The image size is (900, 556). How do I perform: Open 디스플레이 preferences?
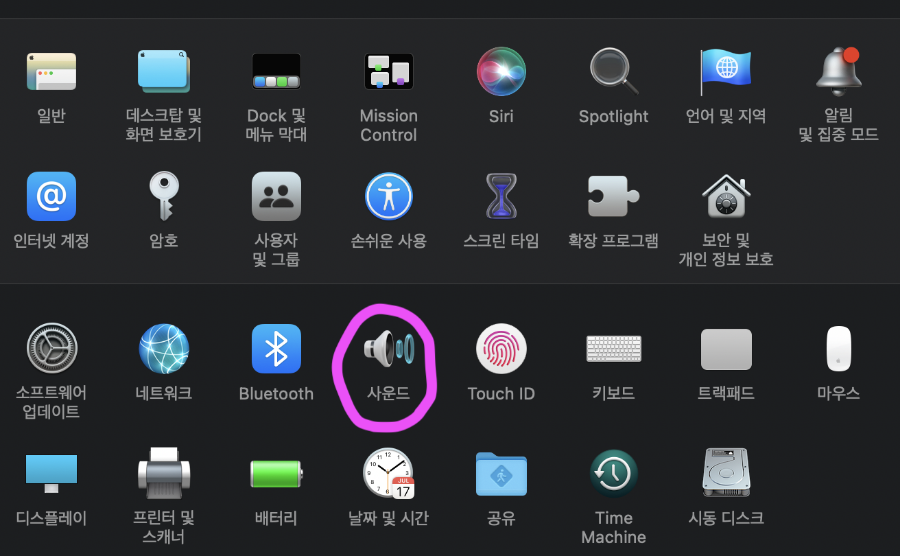[x=51, y=473]
